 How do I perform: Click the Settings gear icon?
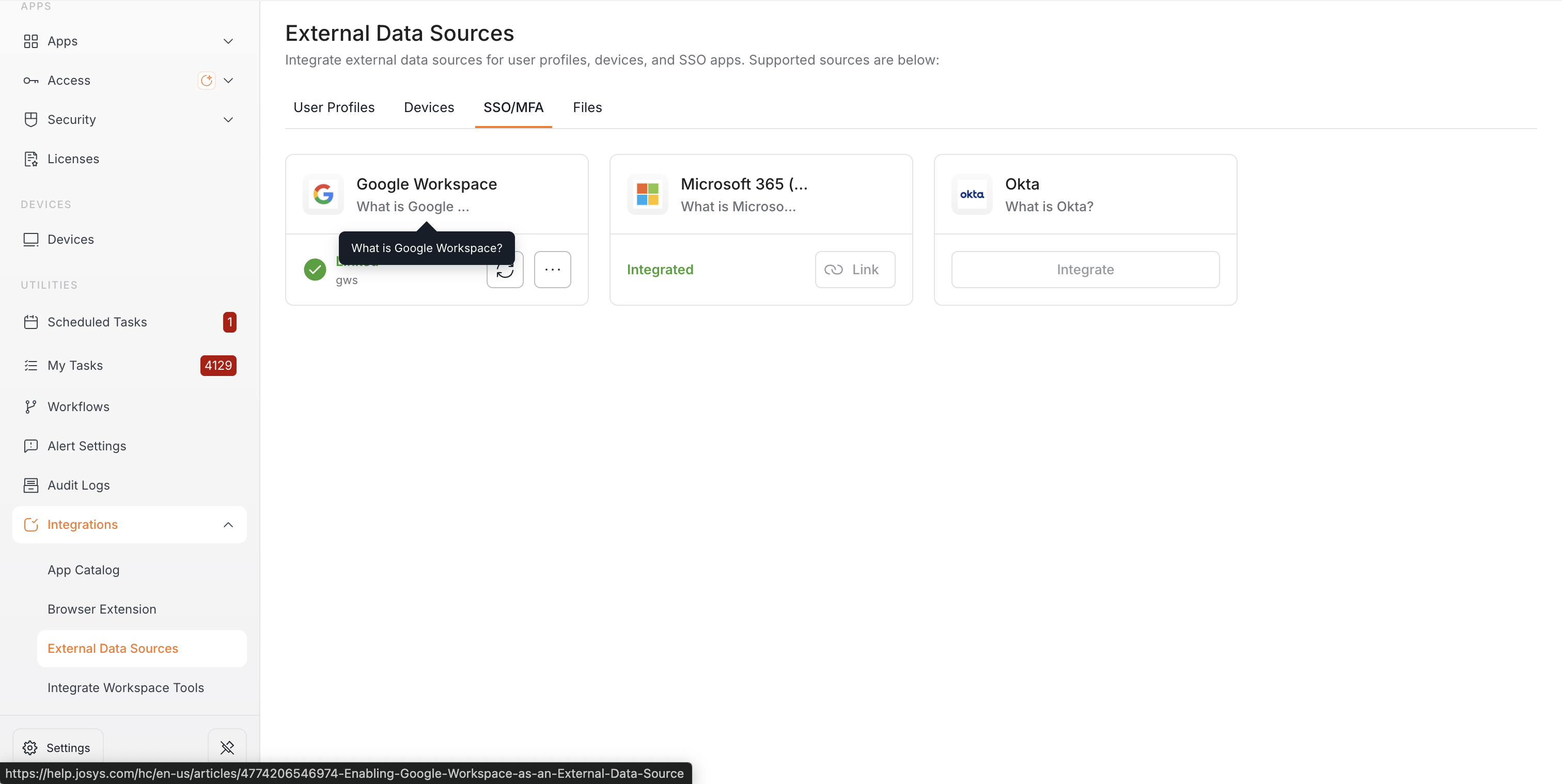point(30,748)
